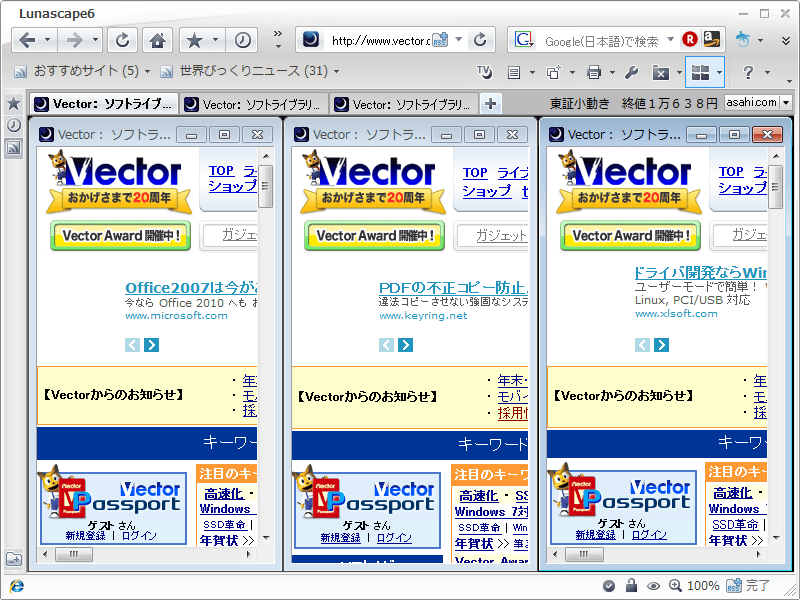This screenshot has height=600, width=800.
Task: Click the tile windows layout icon
Action: (700, 73)
